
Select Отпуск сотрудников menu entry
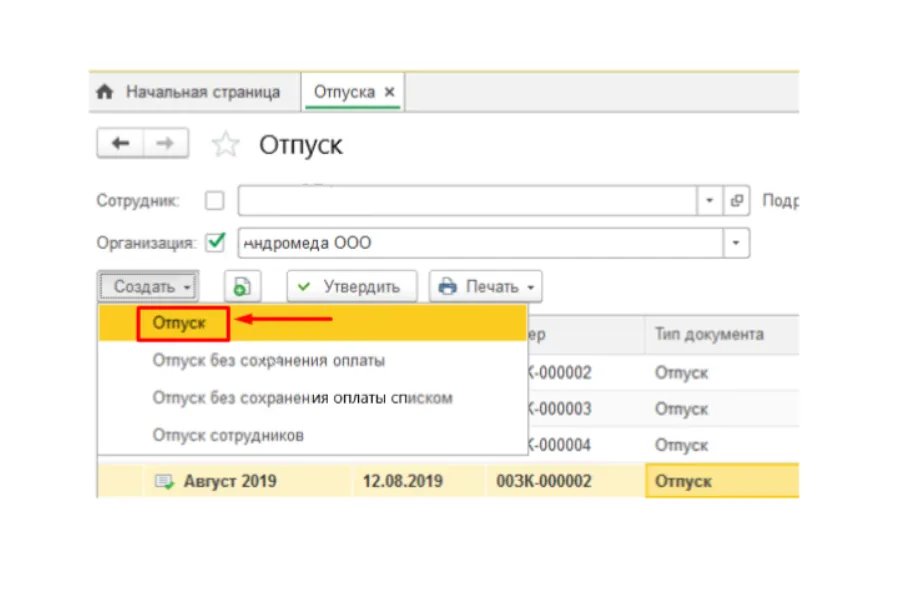coord(312,435)
